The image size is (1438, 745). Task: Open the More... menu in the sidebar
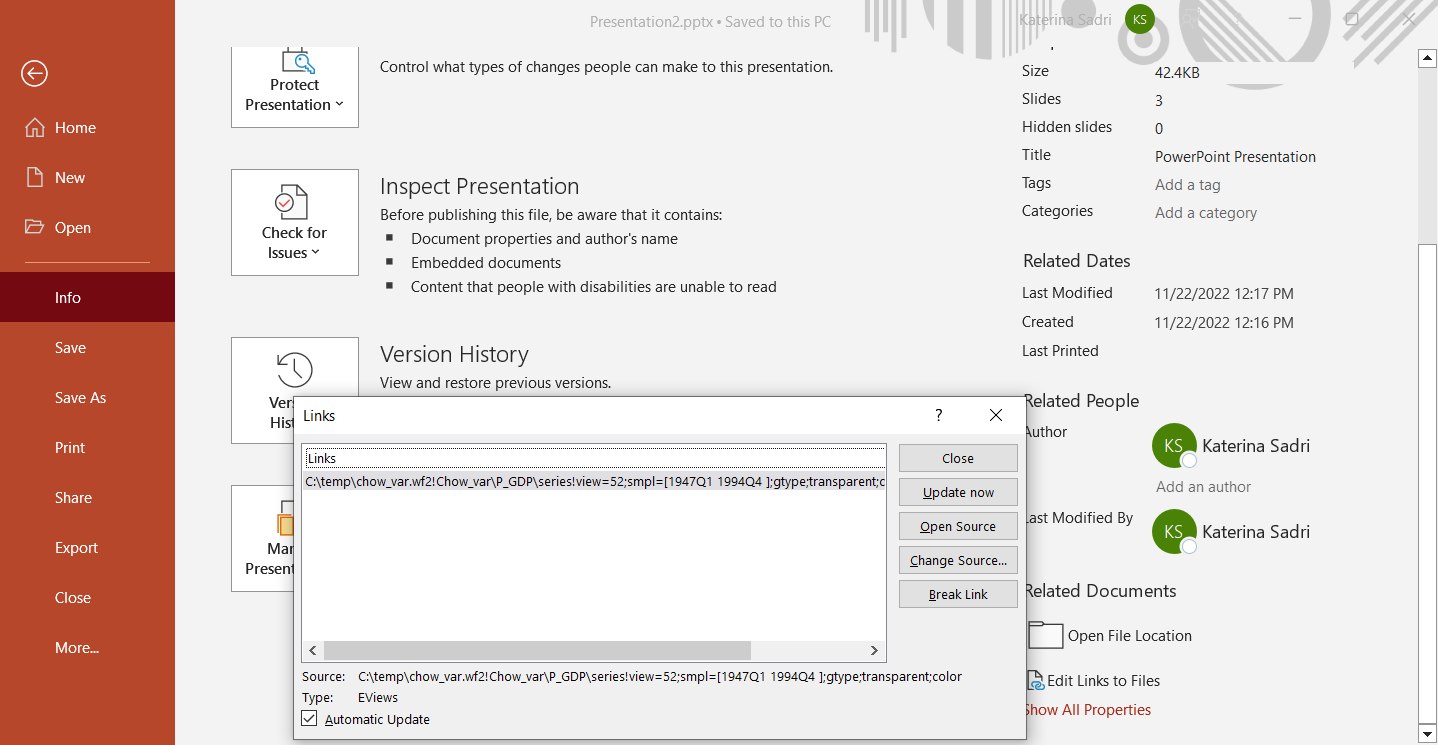pyautogui.click(x=77, y=647)
